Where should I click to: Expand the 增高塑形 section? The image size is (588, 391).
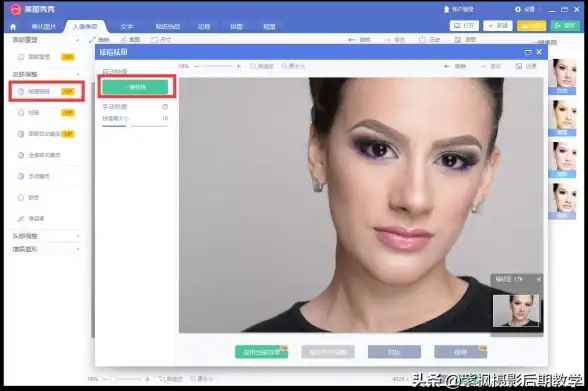(78, 249)
